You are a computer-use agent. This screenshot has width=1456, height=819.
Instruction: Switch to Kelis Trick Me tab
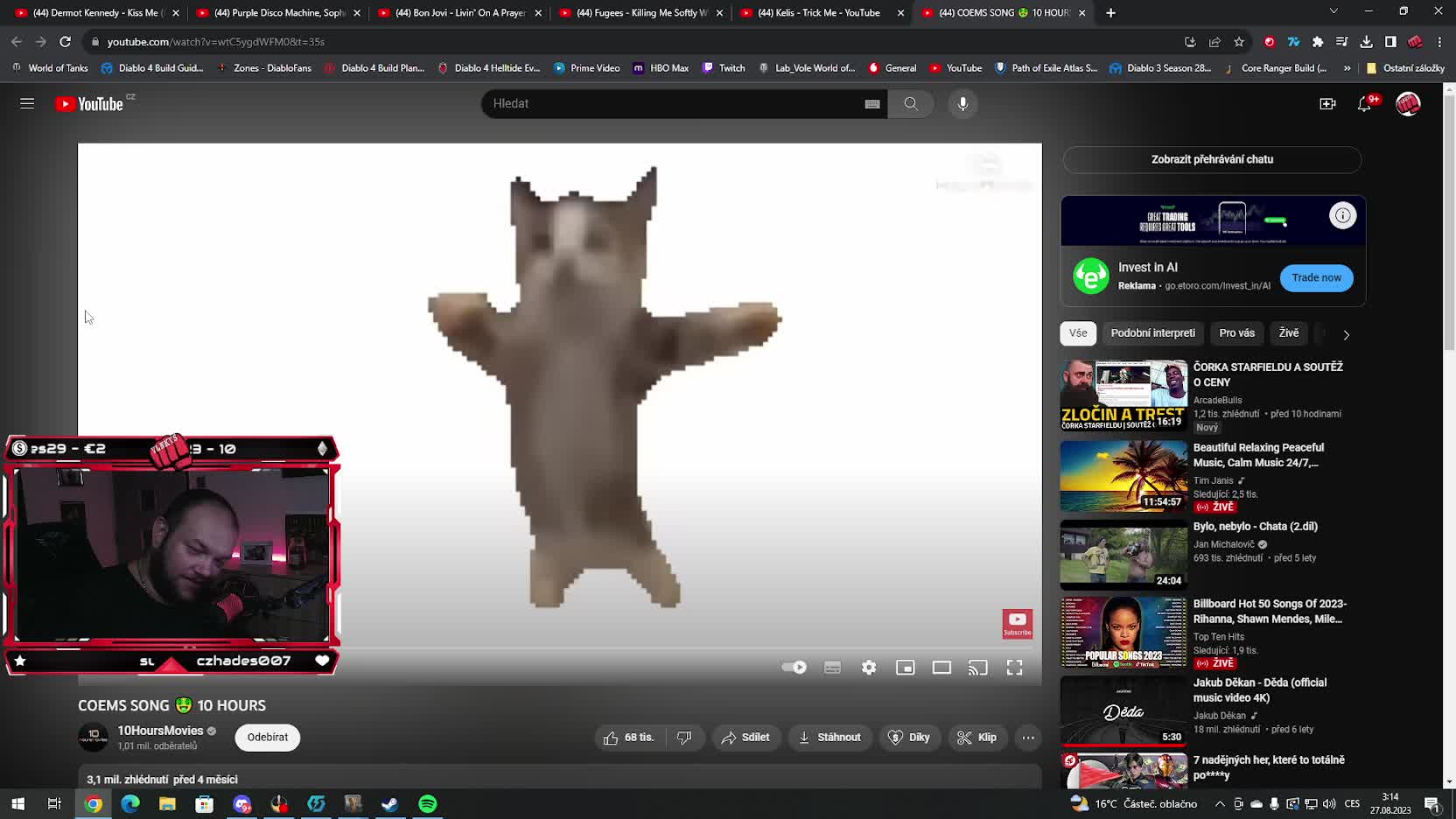tap(822, 13)
